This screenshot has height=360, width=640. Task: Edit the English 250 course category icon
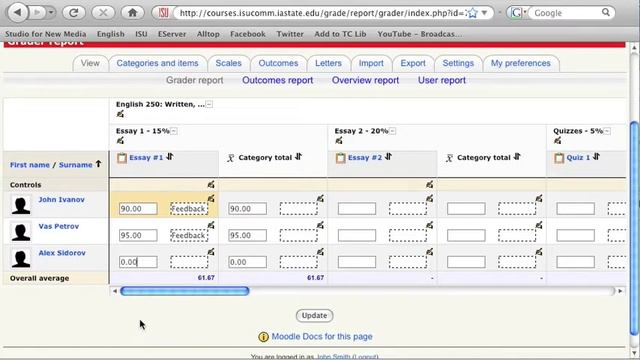point(120,114)
